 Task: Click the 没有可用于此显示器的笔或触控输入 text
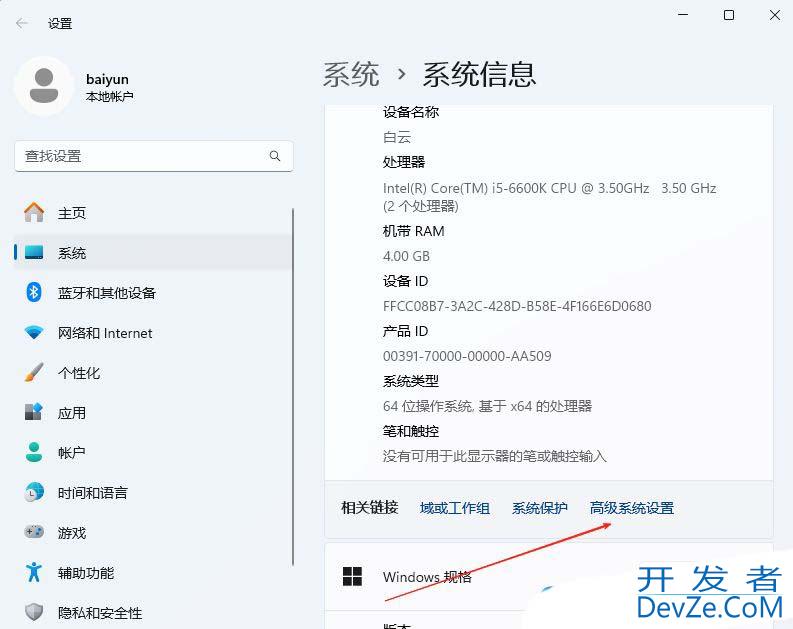pyautogui.click(x=494, y=456)
